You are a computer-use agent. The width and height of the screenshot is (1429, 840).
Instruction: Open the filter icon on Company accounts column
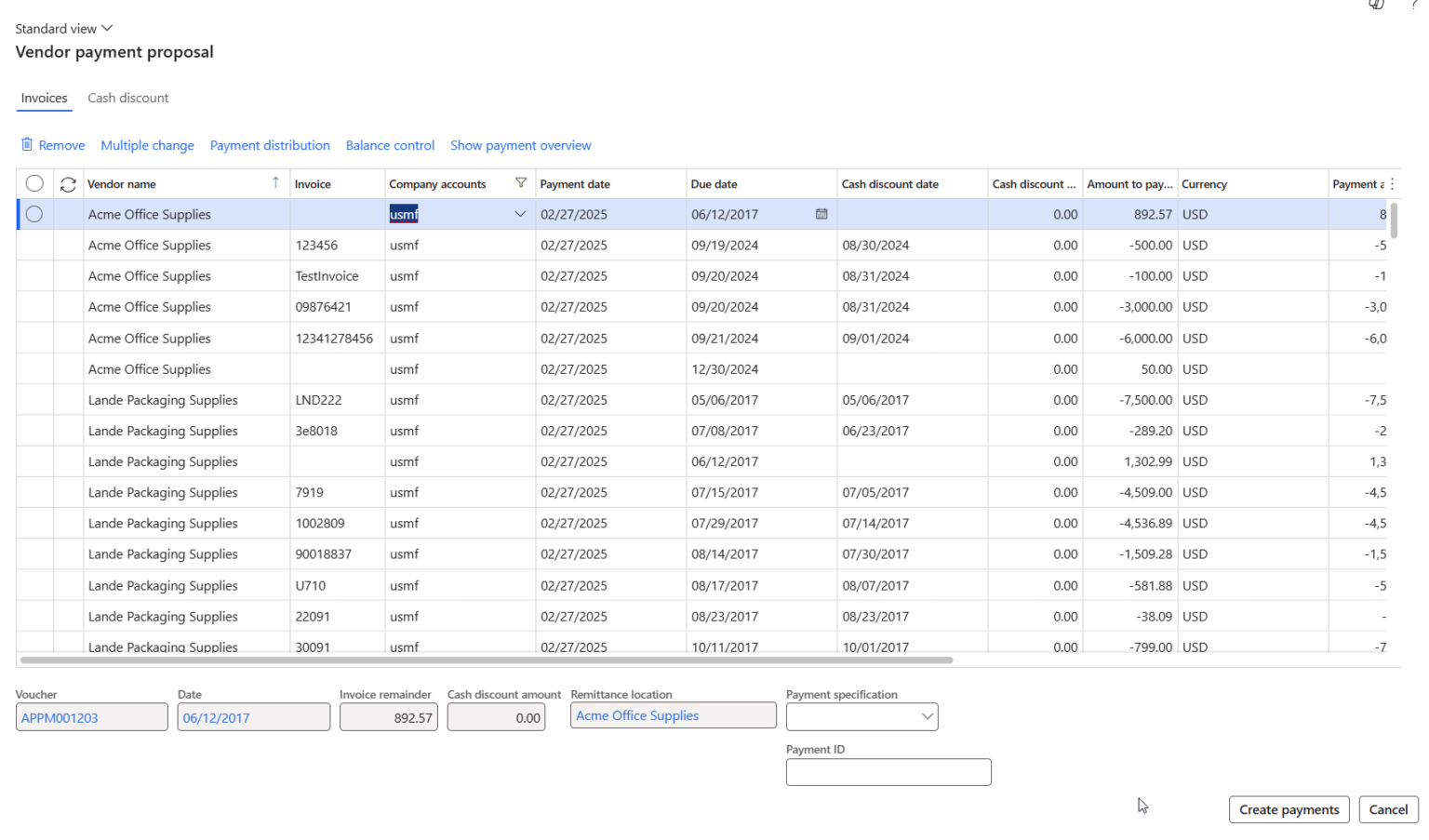[x=522, y=183]
